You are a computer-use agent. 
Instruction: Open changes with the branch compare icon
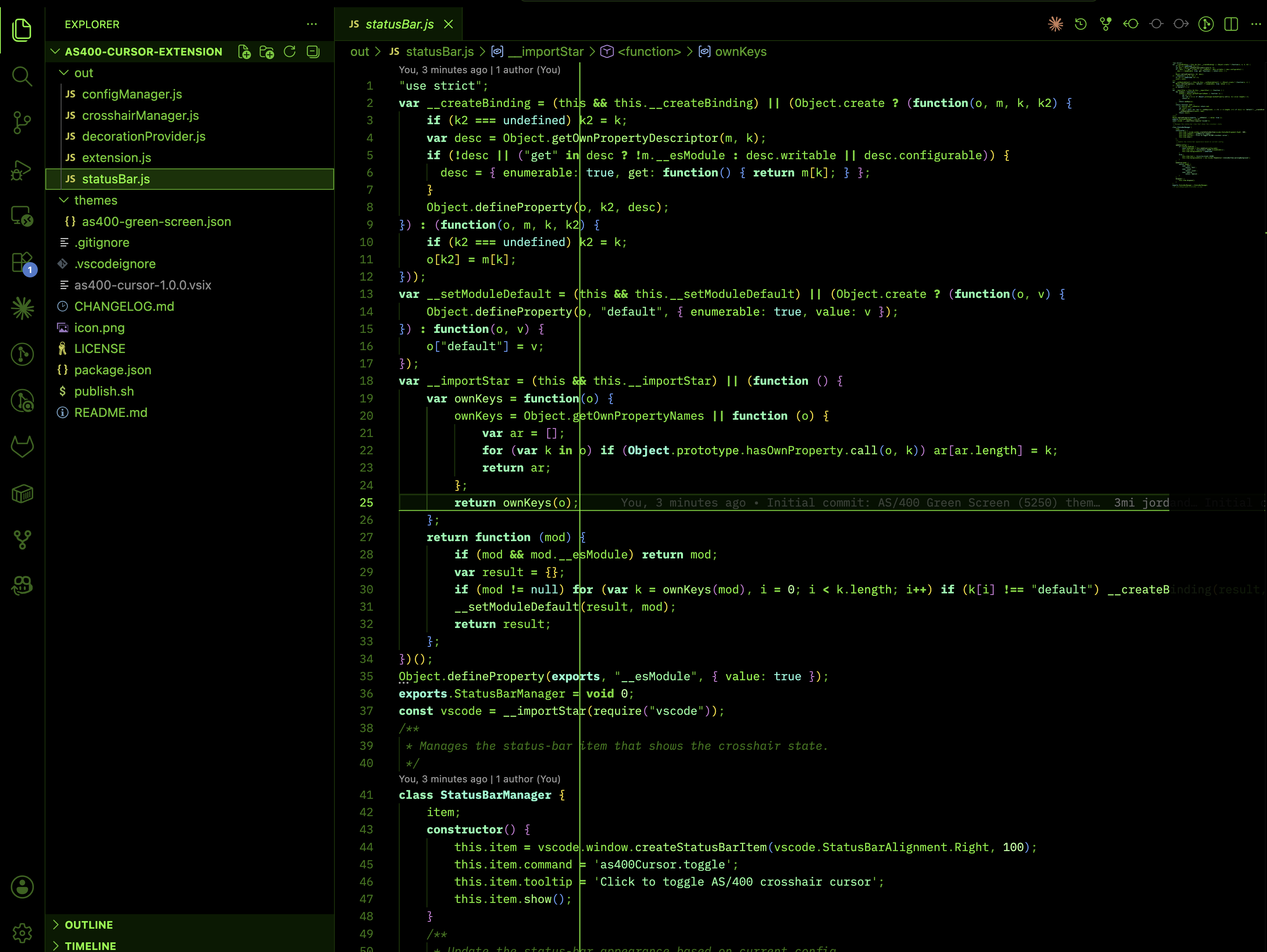point(1105,24)
